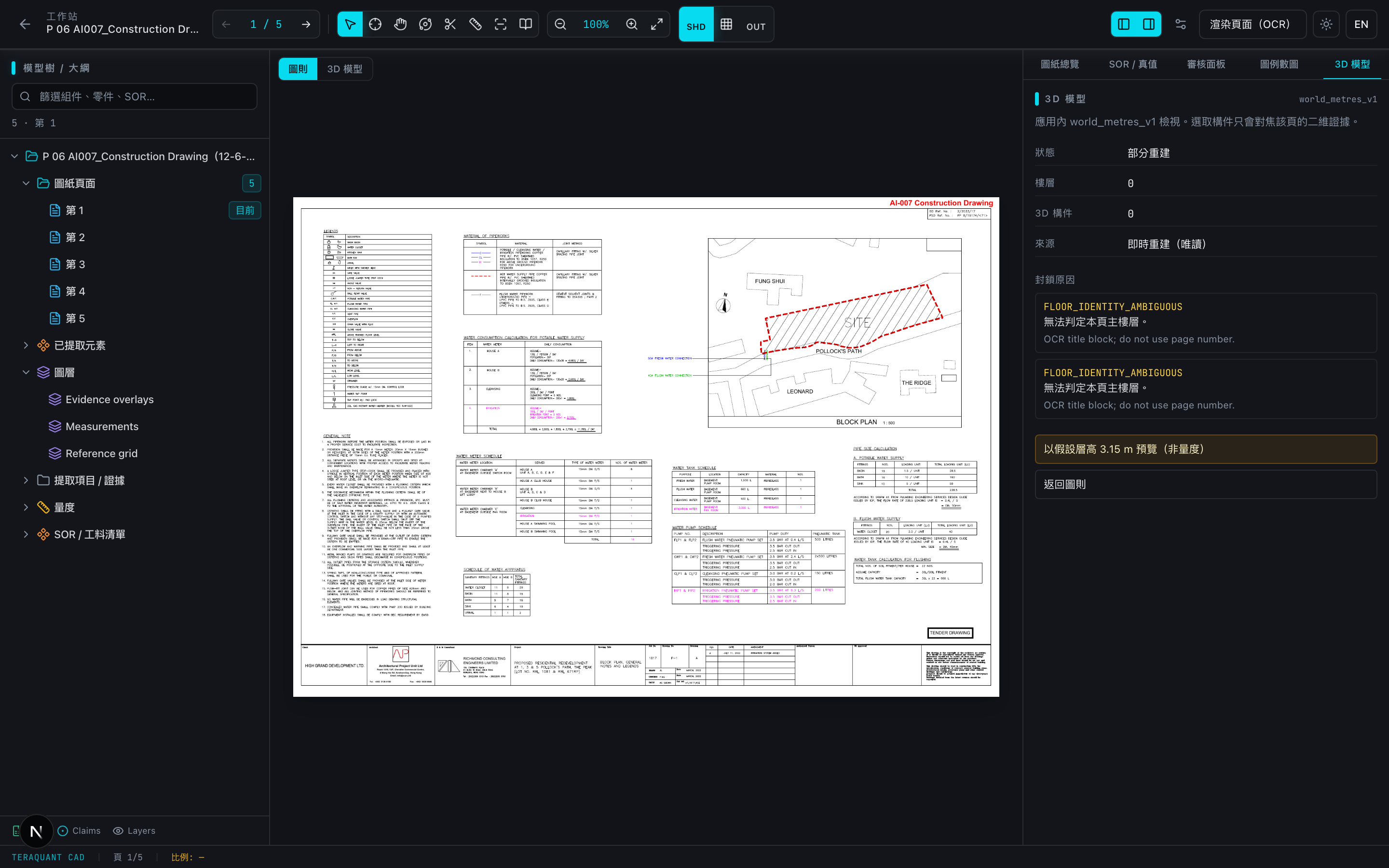This screenshot has width=1389, height=868.
Task: Toggle the right sidebar panel
Action: tap(1149, 24)
